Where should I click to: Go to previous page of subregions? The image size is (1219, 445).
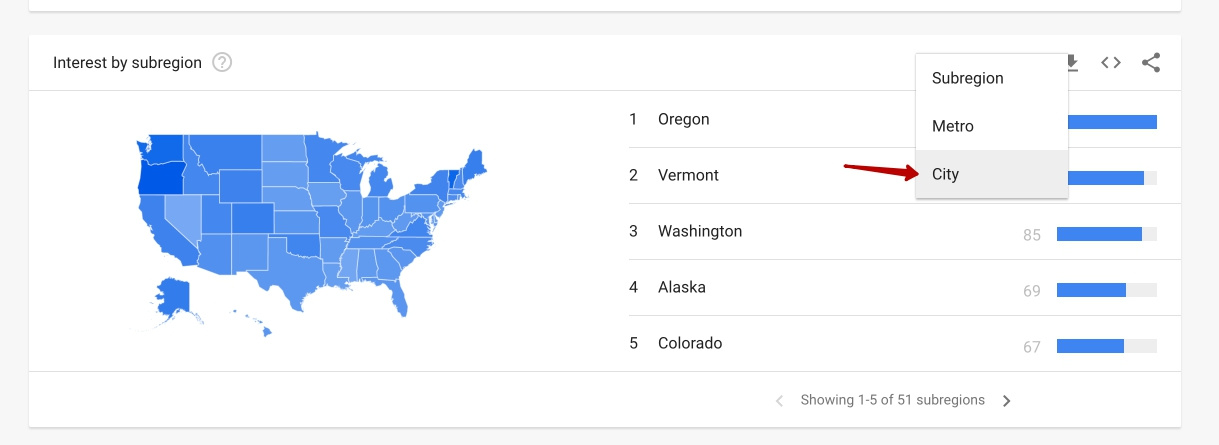[780, 401]
